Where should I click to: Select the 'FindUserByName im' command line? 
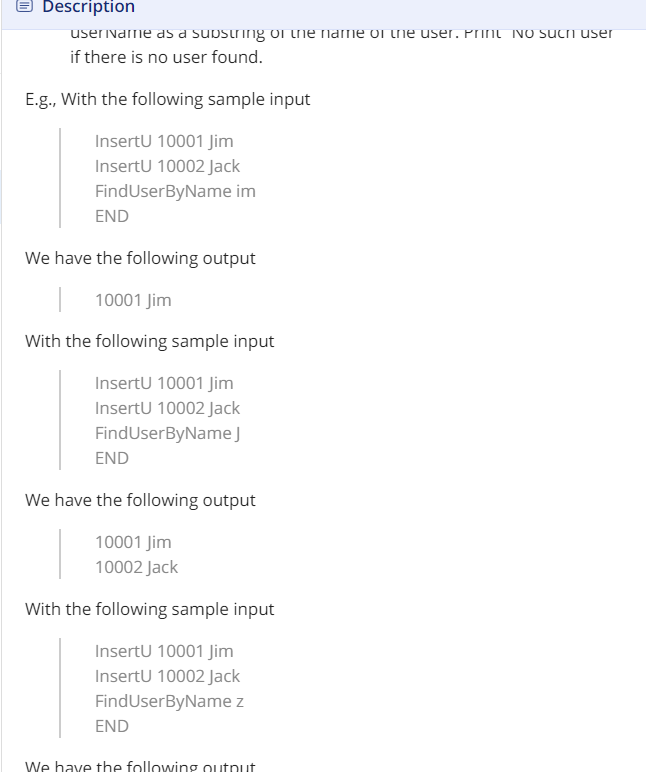pyautogui.click(x=175, y=191)
